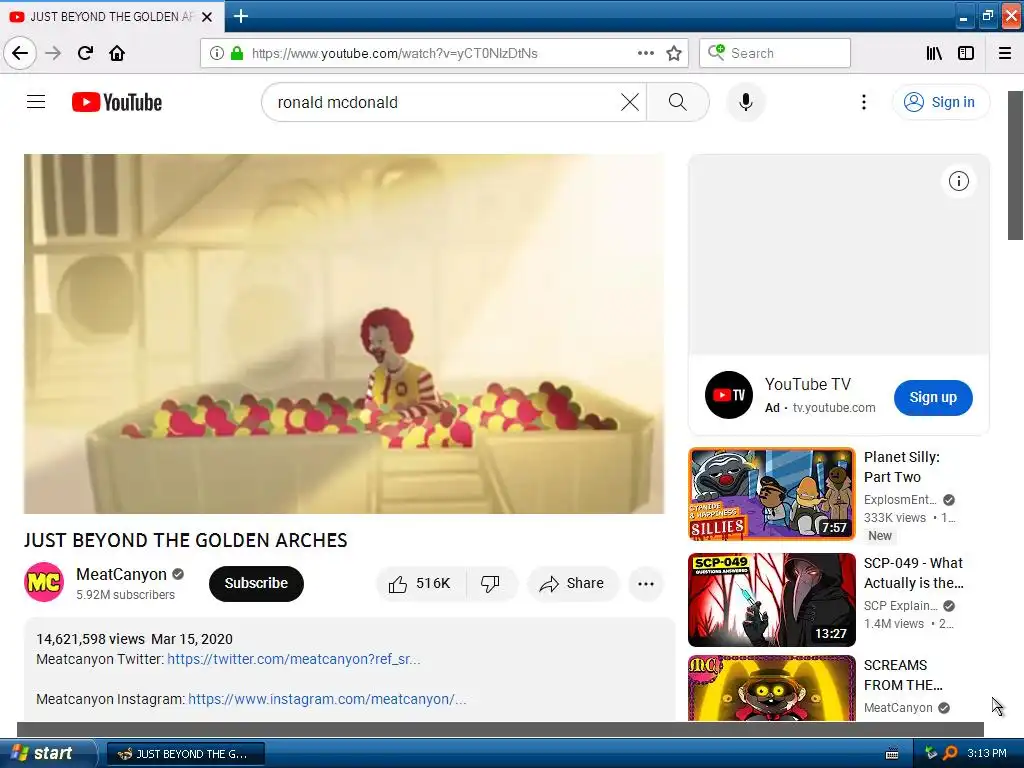Open YouTube settings three-dot menu

point(863,102)
